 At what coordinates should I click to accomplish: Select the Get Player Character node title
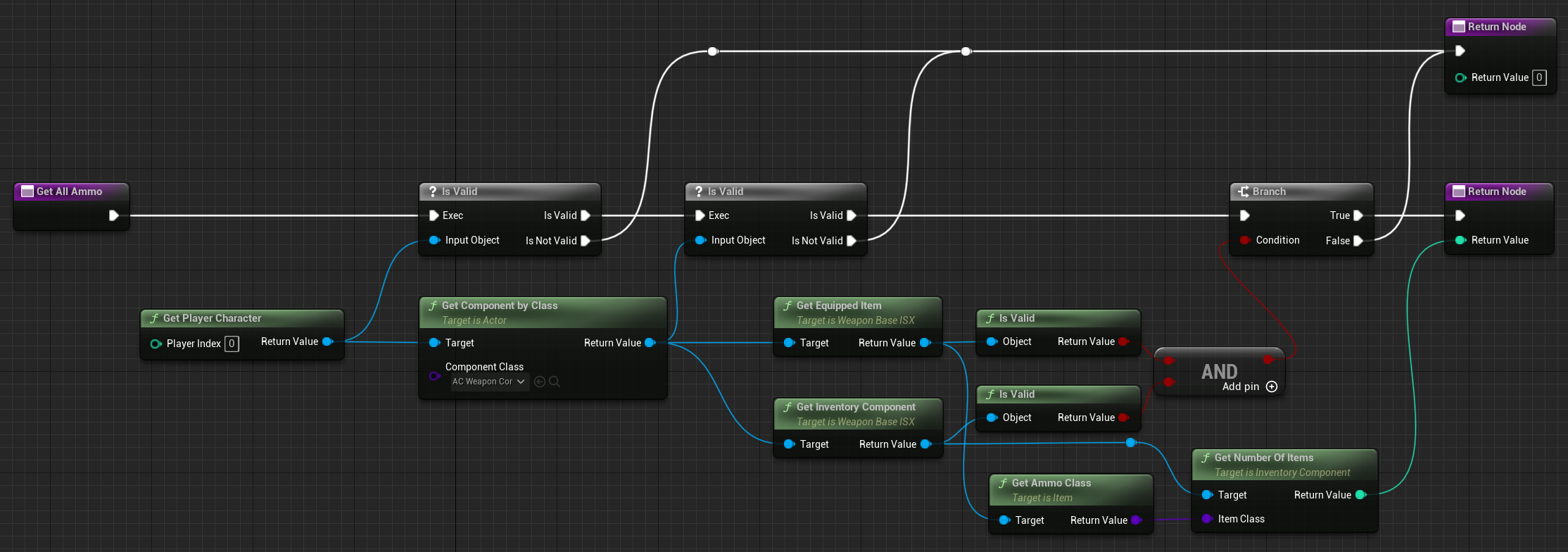pyautogui.click(x=212, y=318)
